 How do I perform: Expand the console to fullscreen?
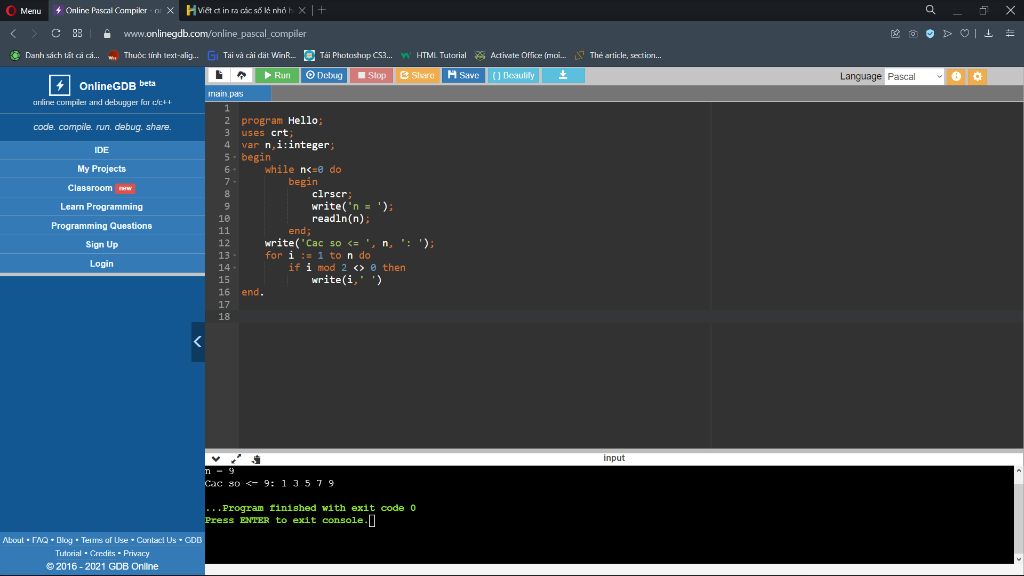click(236, 459)
